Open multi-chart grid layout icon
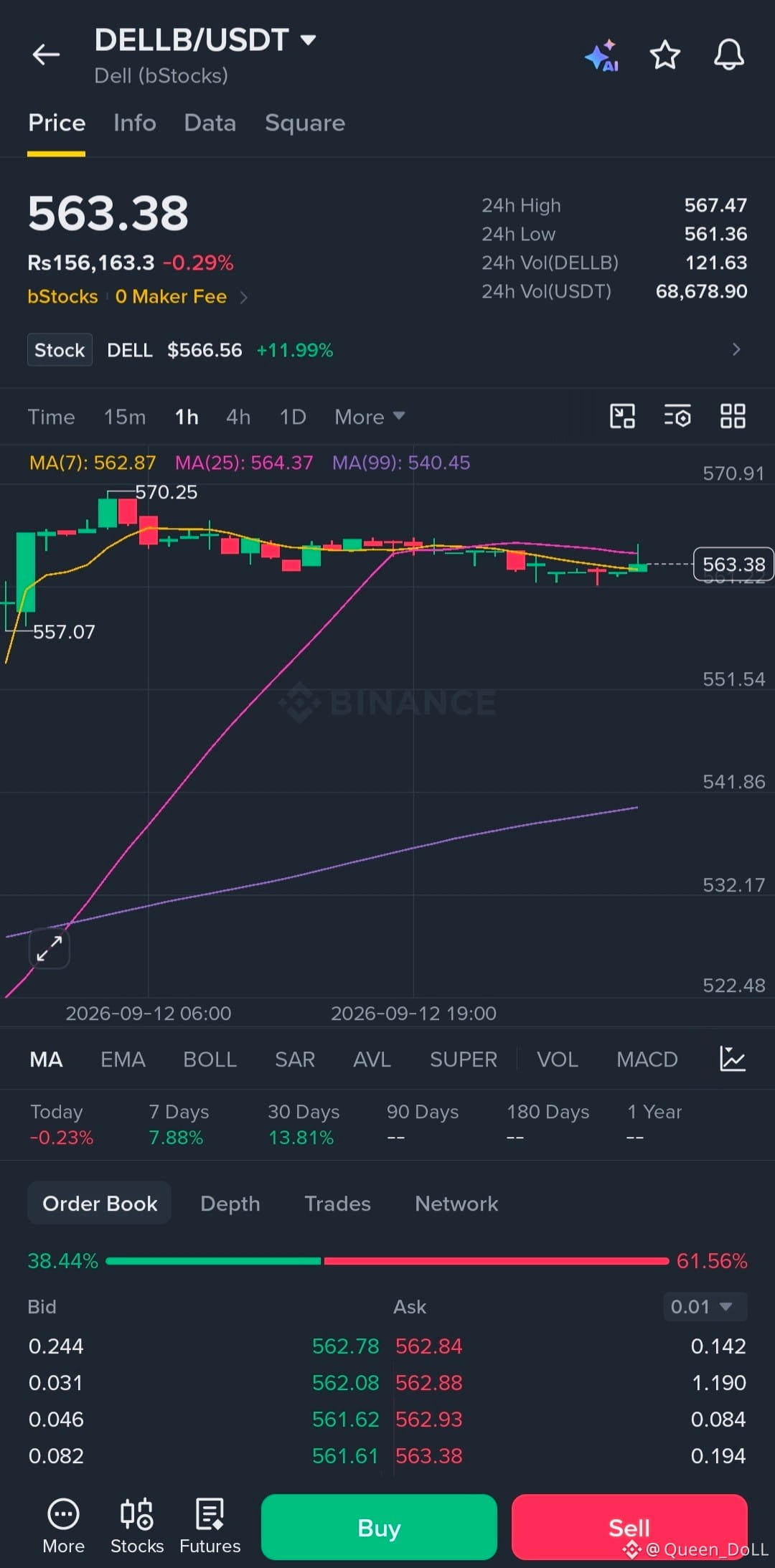This screenshot has width=775, height=1568. click(x=733, y=416)
